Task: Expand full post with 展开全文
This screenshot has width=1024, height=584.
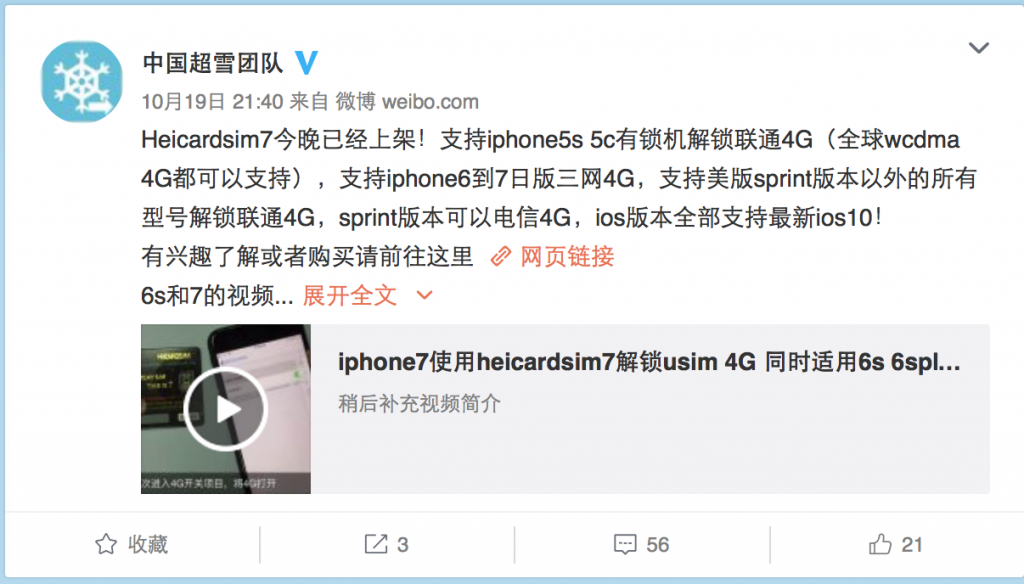Action: [x=349, y=296]
